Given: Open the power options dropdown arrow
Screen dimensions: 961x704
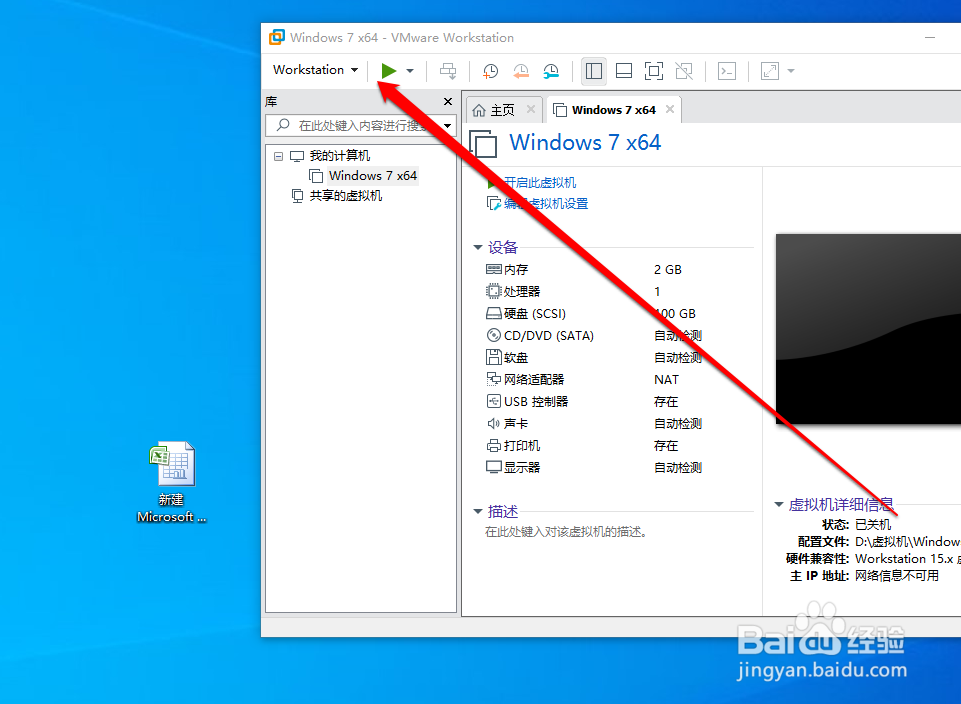Looking at the screenshot, I should pos(410,71).
